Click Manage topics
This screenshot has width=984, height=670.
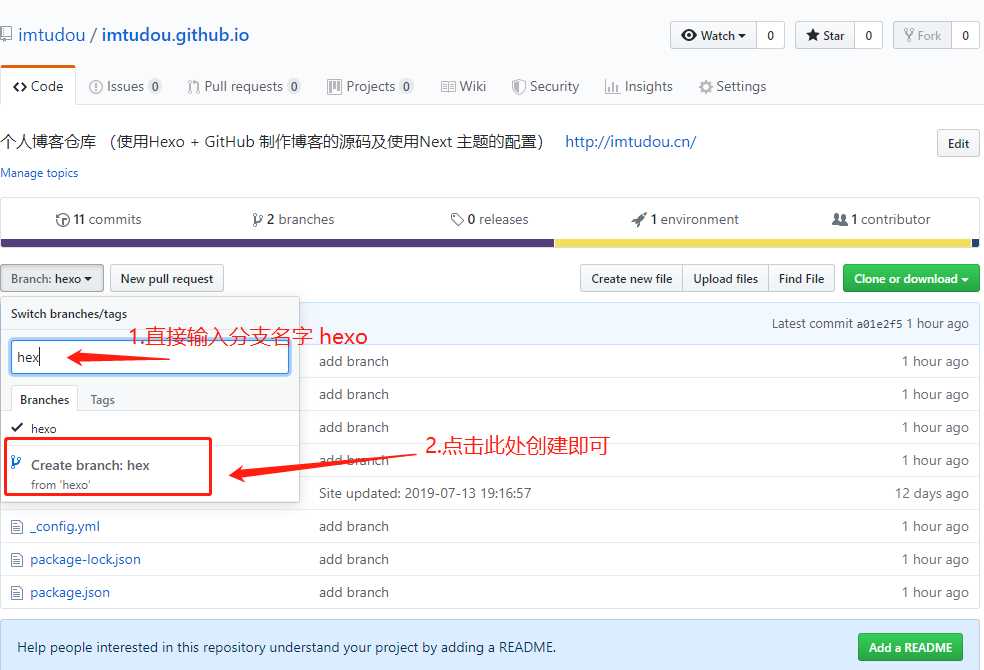[39, 173]
